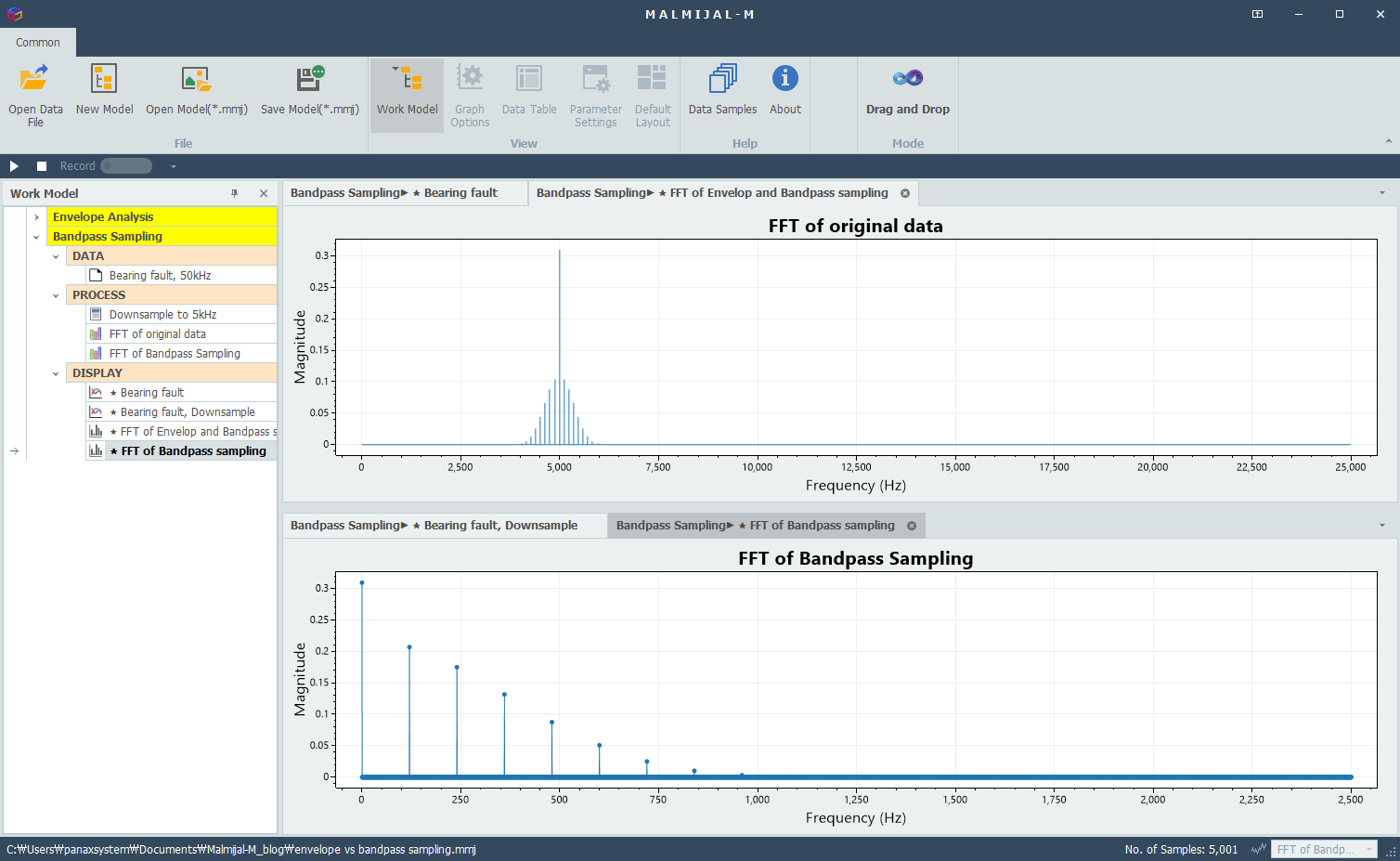The image size is (1400, 861).
Task: Collapse the Bandpass Sampling node
Action: [36, 237]
